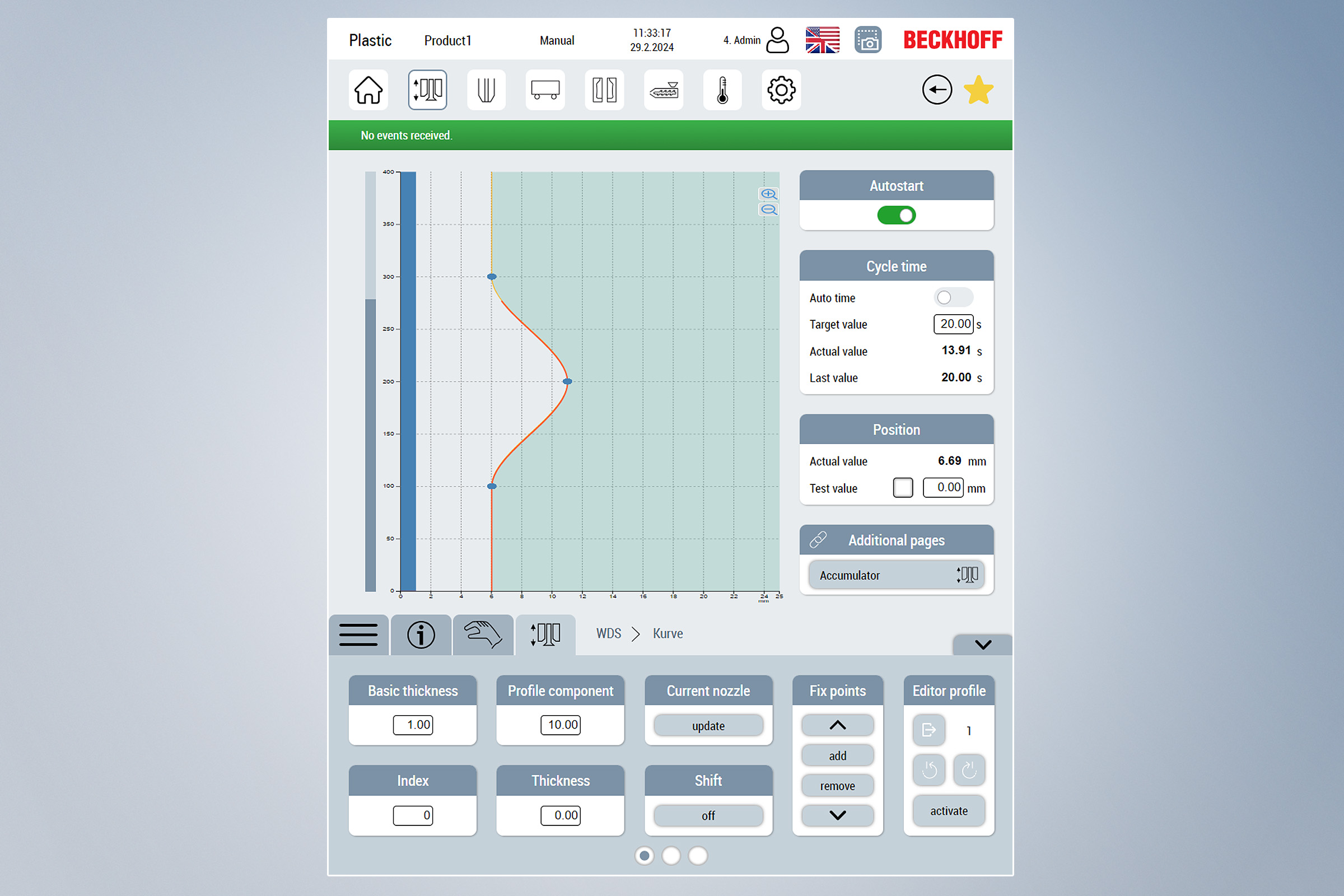Open the Home page icon
Viewport: 1344px width, 896px height.
pos(368,90)
